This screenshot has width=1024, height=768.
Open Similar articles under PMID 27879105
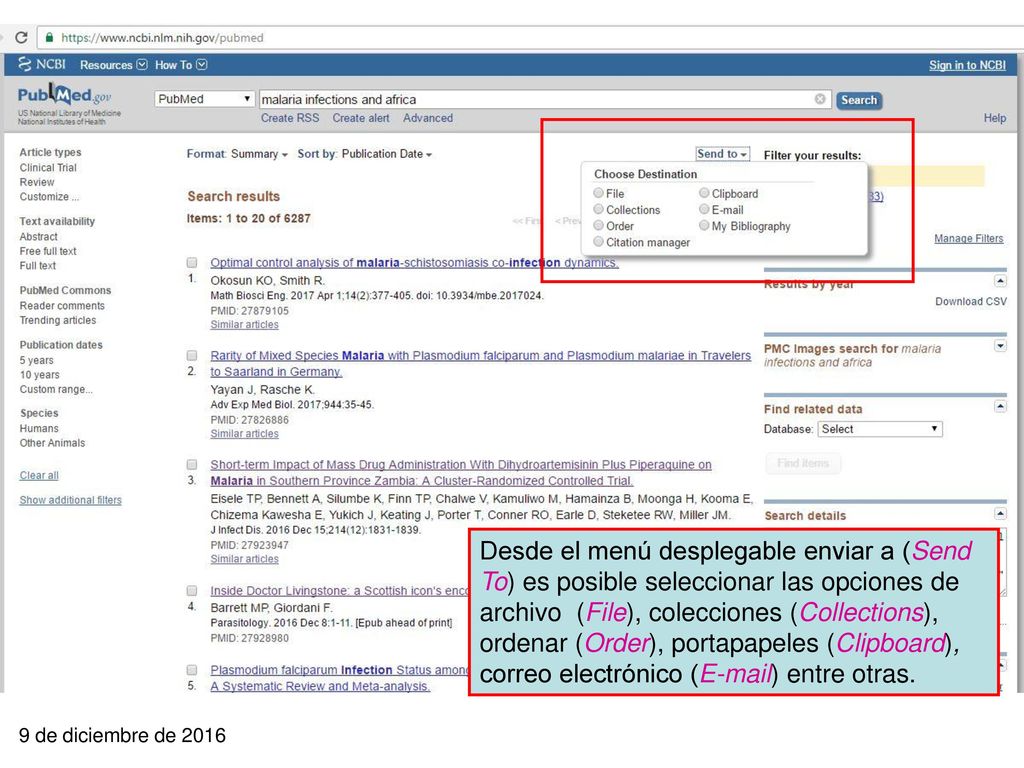tap(244, 325)
